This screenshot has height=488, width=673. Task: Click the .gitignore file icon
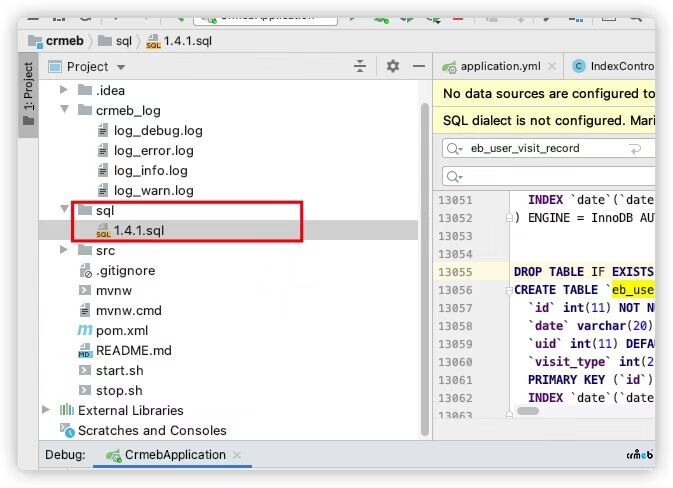pyautogui.click(x=85, y=270)
